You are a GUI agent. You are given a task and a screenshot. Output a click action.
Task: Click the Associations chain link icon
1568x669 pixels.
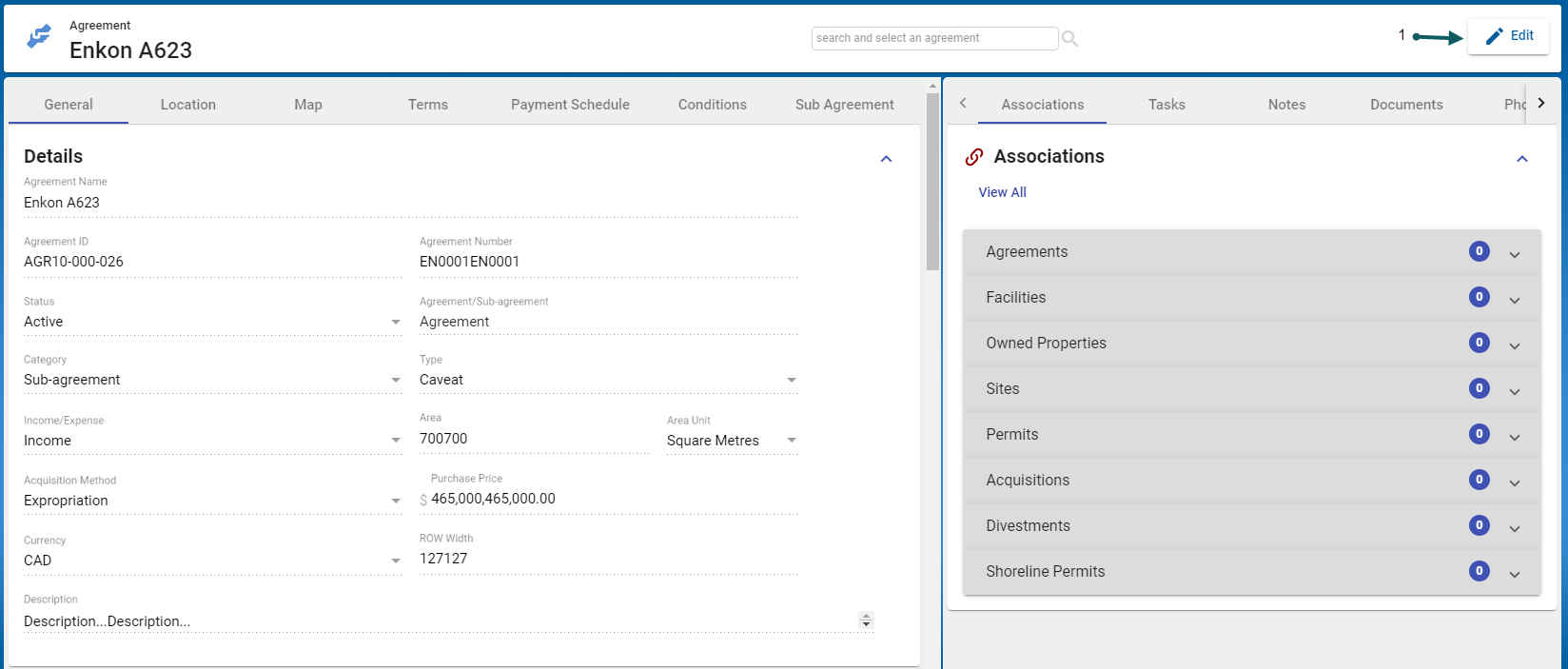tap(974, 157)
